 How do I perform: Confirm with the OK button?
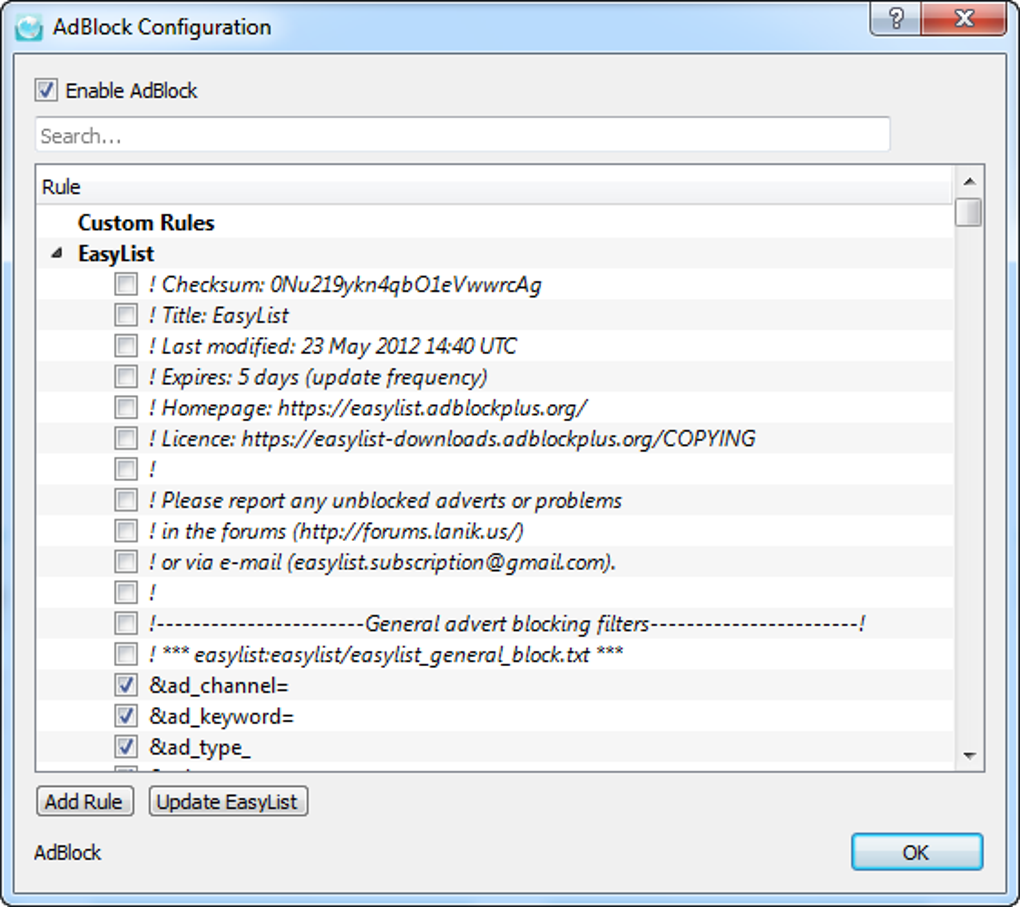917,852
